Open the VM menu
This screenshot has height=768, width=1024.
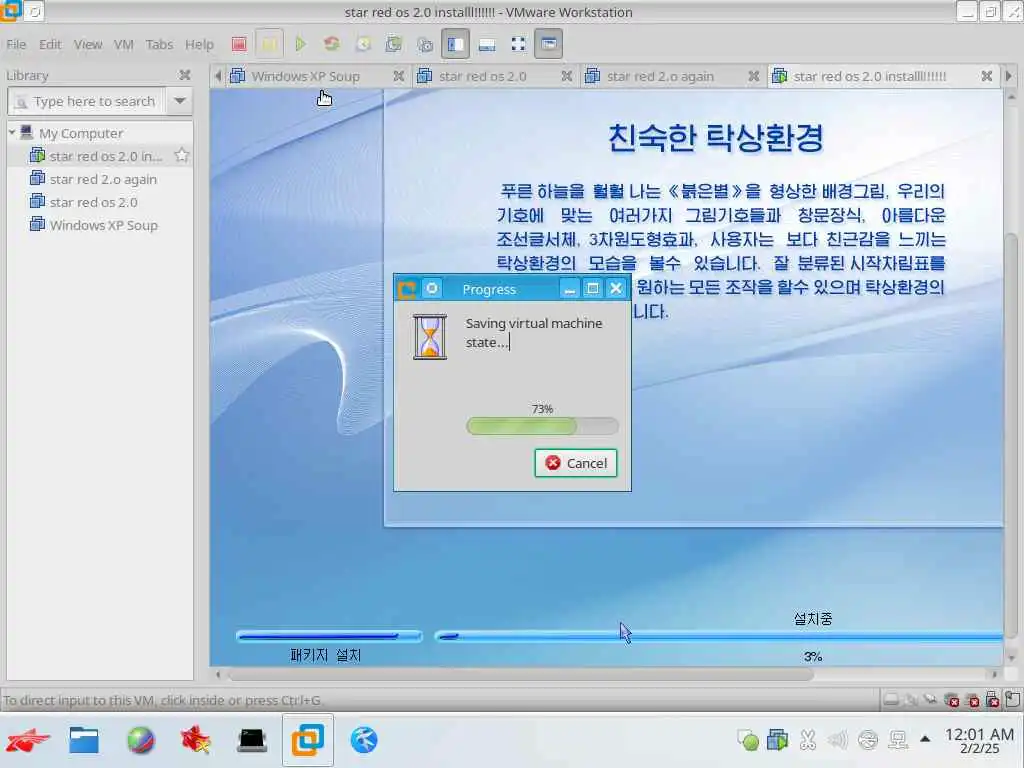(123, 44)
